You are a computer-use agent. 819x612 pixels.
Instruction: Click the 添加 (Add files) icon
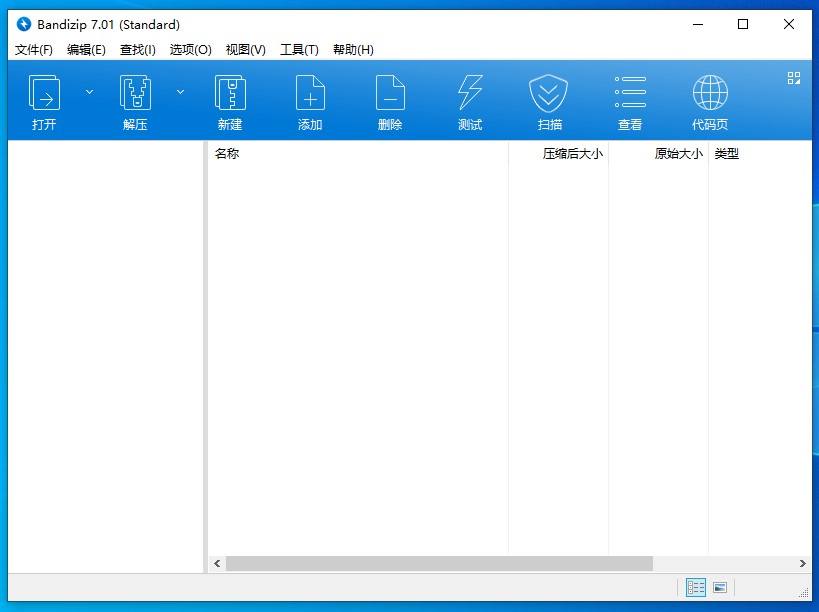tap(310, 93)
